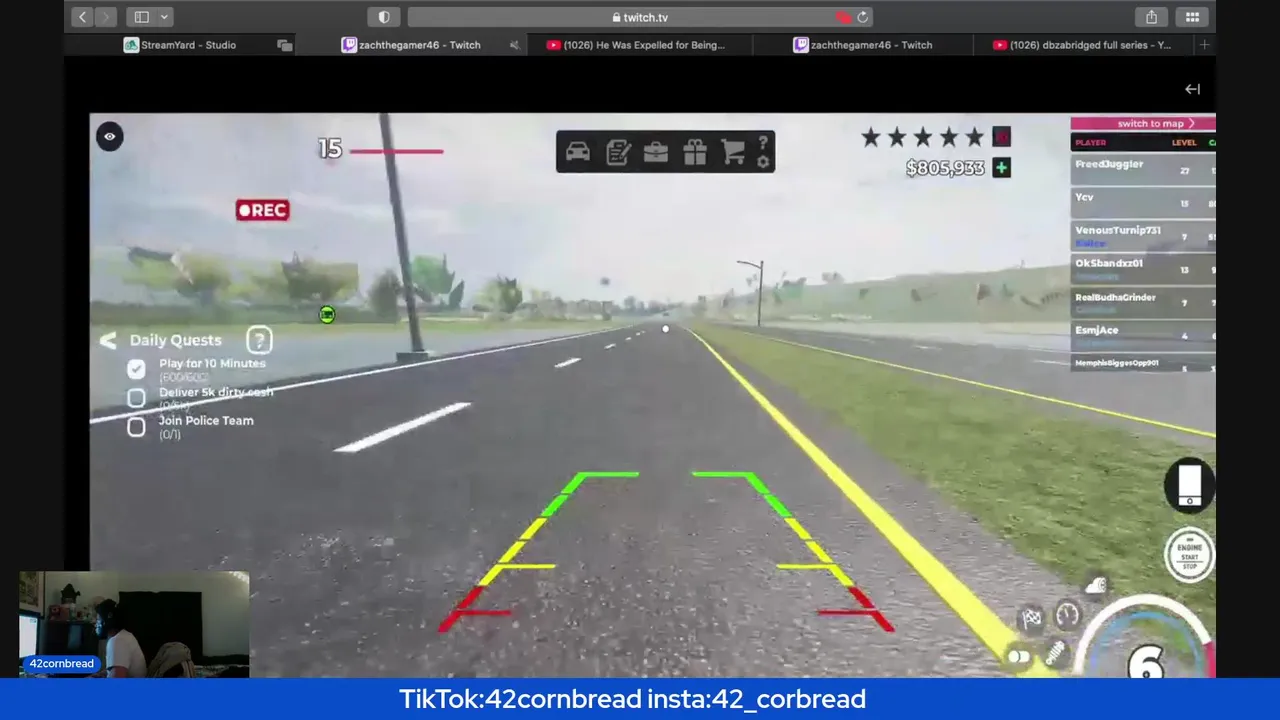1280x720 pixels.
Task: Click the checkered race flag icon
Action: point(1032,618)
